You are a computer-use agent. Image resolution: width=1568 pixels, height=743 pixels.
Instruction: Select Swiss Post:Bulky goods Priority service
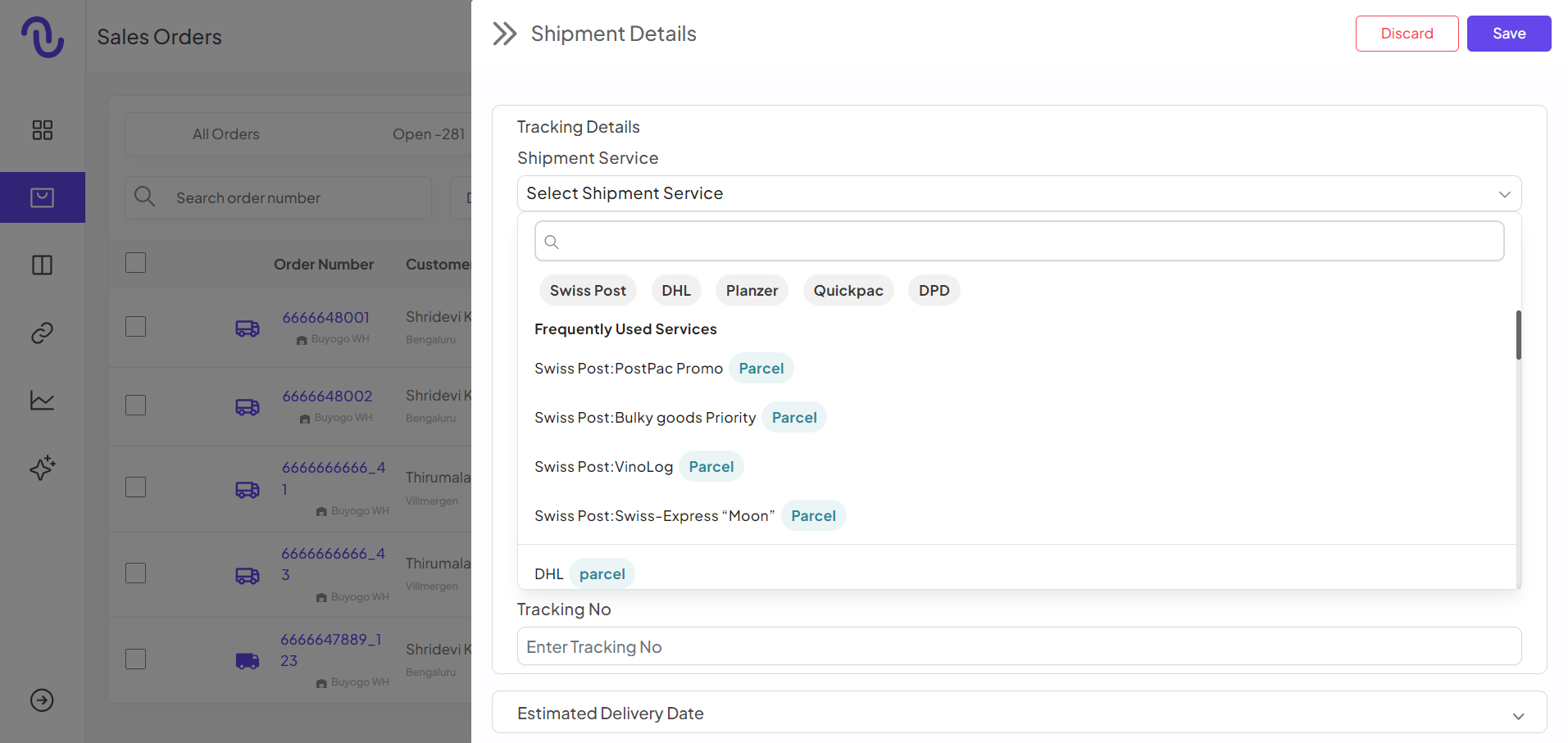click(1016, 418)
